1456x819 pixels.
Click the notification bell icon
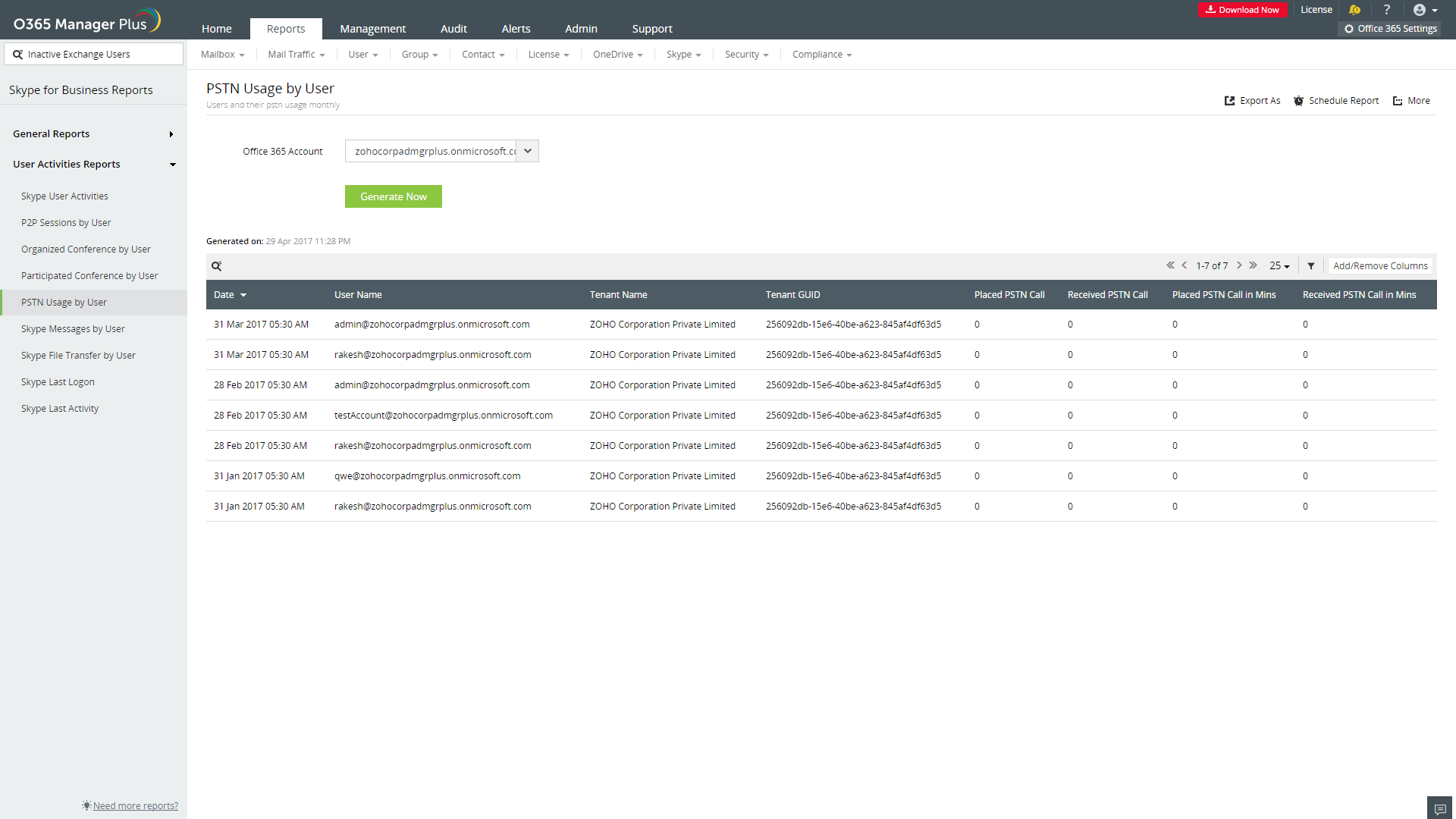pyautogui.click(x=1354, y=10)
